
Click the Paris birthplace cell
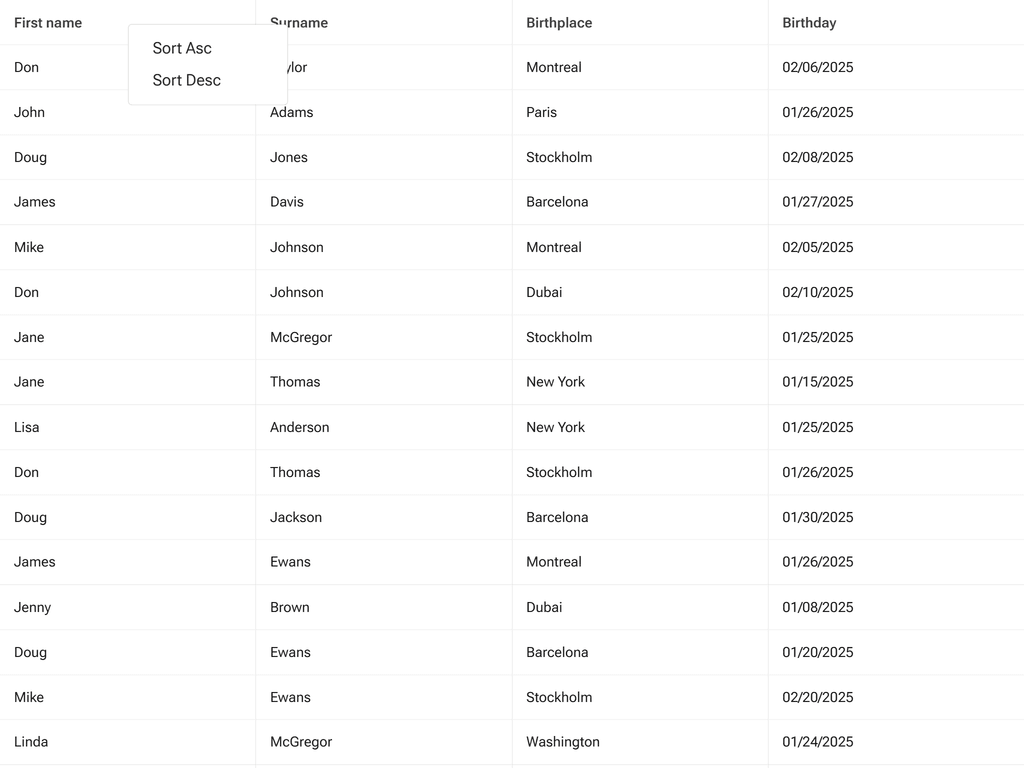[542, 112]
